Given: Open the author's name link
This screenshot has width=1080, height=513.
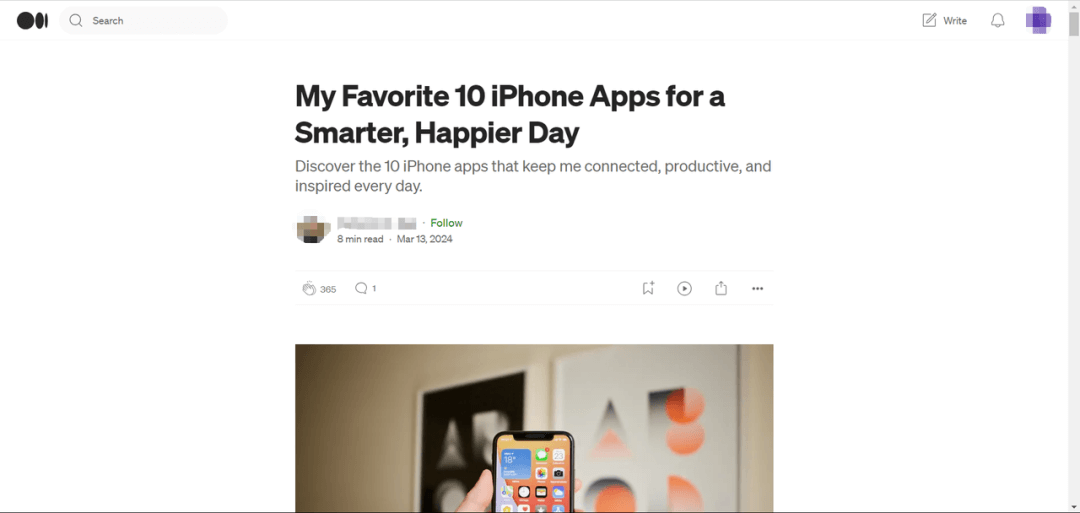Looking at the screenshot, I should [376, 223].
